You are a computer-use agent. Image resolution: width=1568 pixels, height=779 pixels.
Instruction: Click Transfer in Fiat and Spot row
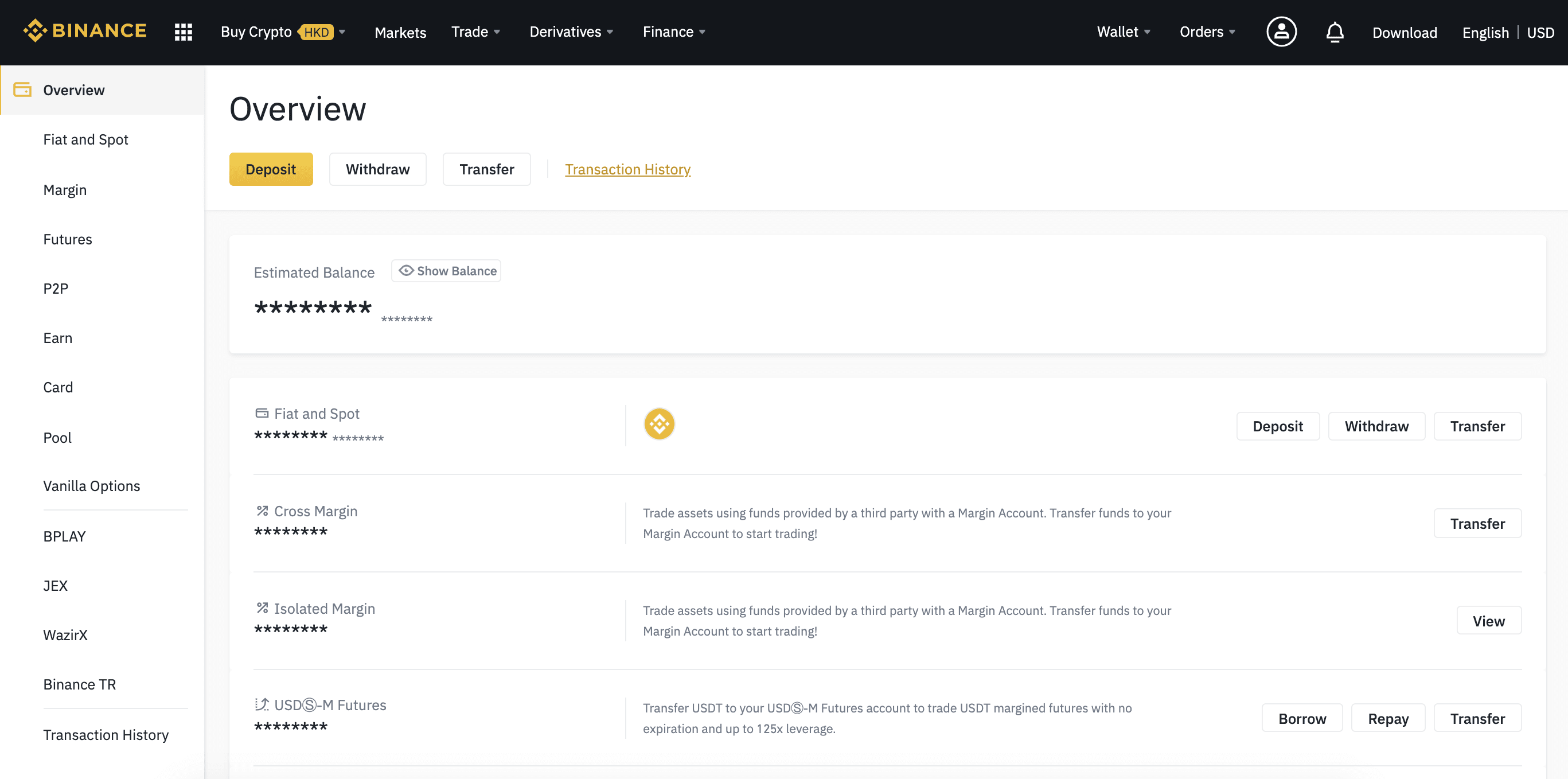(1477, 426)
